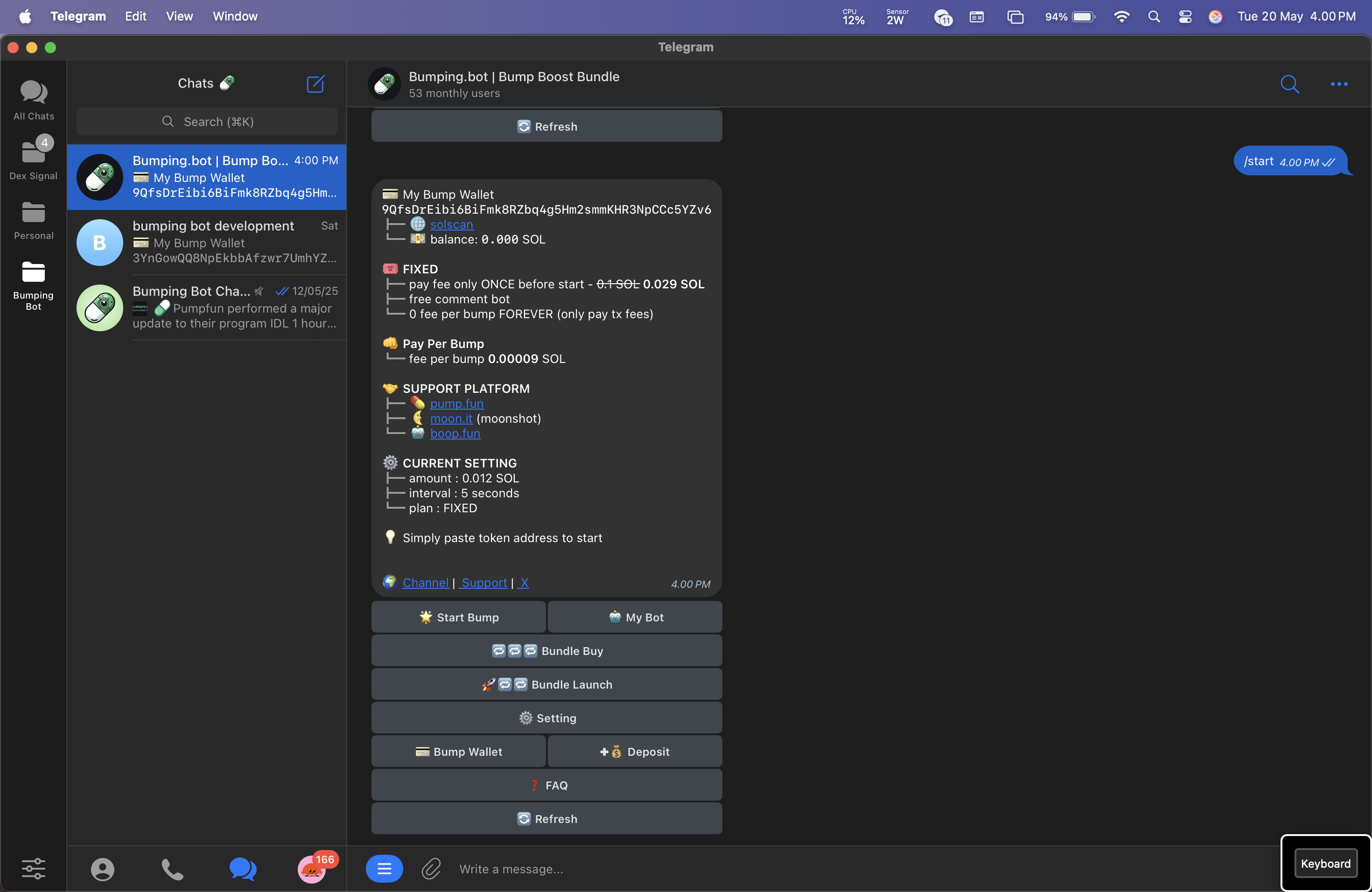Click the menu bar window icon left of Stage Manager

pos(977,17)
